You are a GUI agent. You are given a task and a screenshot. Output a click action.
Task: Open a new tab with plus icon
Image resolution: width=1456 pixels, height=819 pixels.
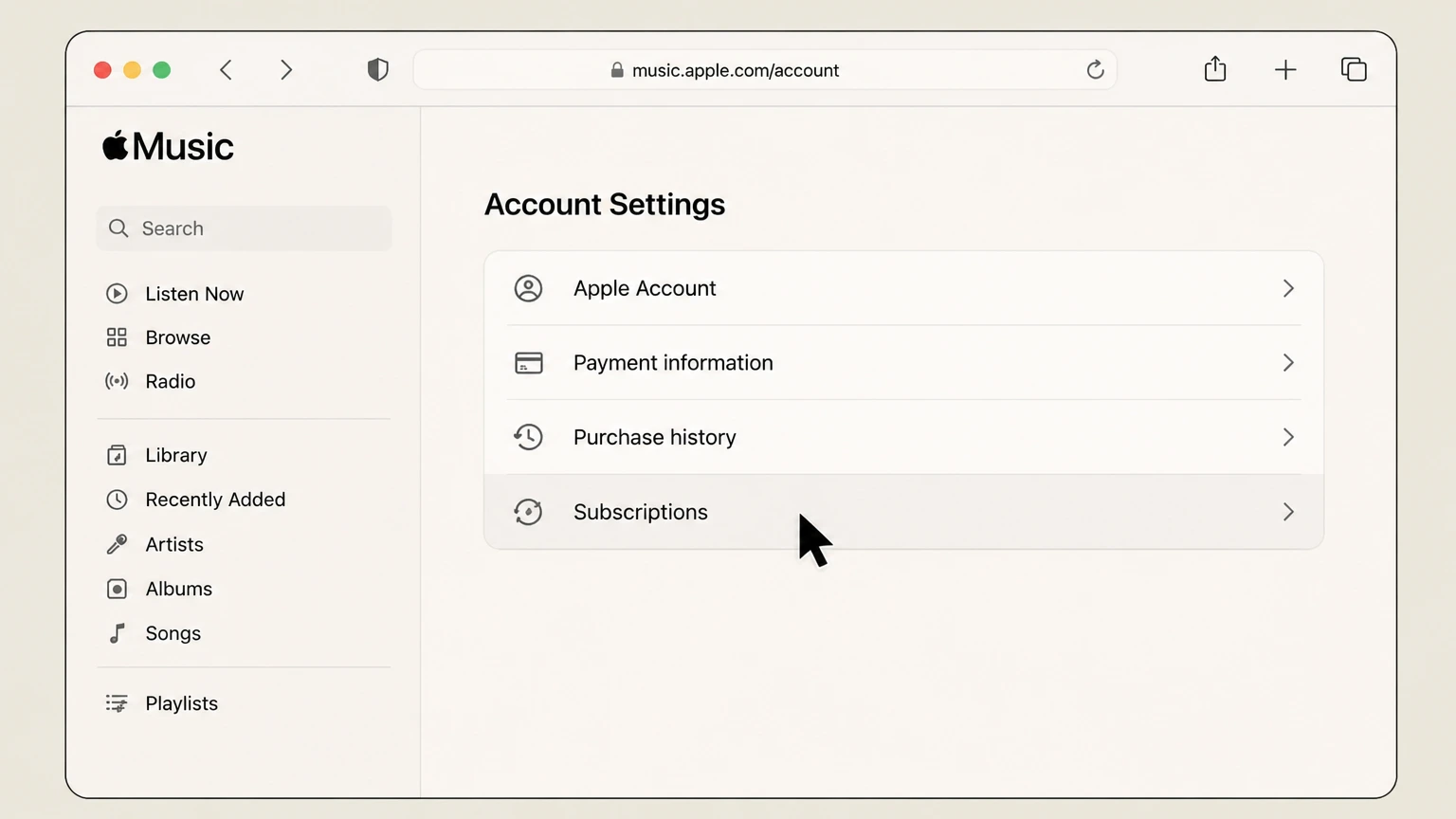pyautogui.click(x=1285, y=69)
